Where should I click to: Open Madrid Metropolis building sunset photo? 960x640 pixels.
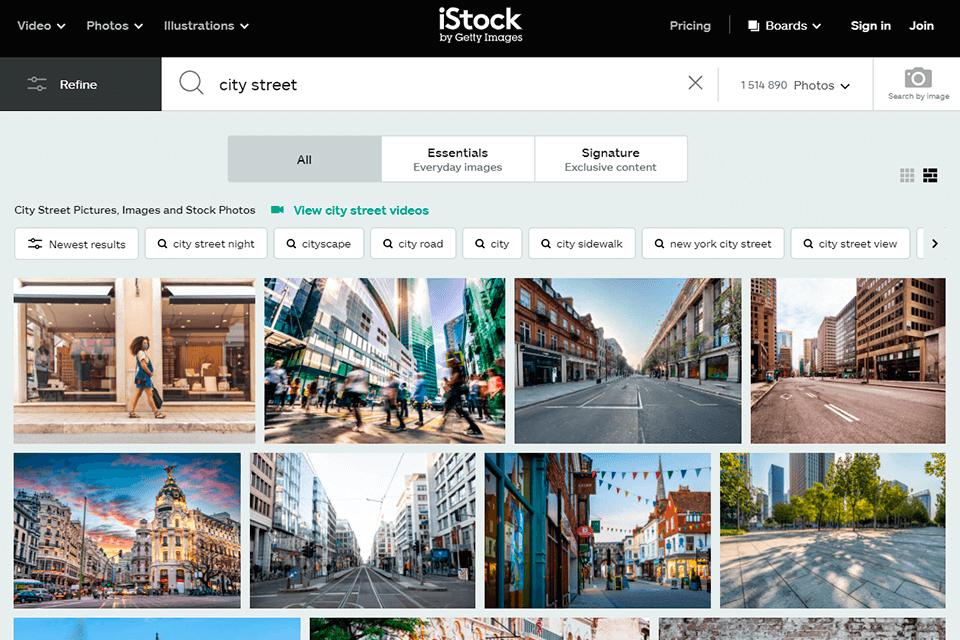(127, 530)
